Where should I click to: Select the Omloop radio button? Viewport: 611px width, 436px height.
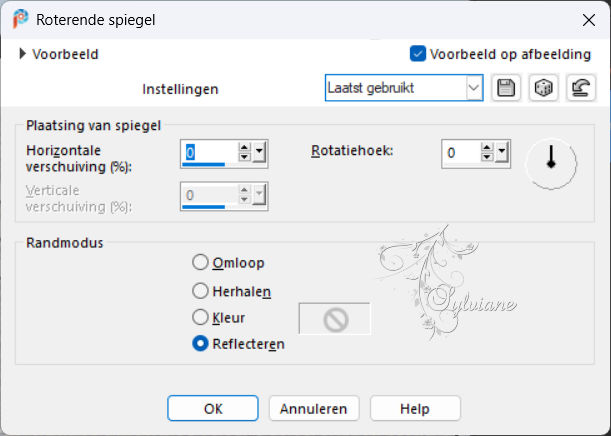(x=200, y=262)
